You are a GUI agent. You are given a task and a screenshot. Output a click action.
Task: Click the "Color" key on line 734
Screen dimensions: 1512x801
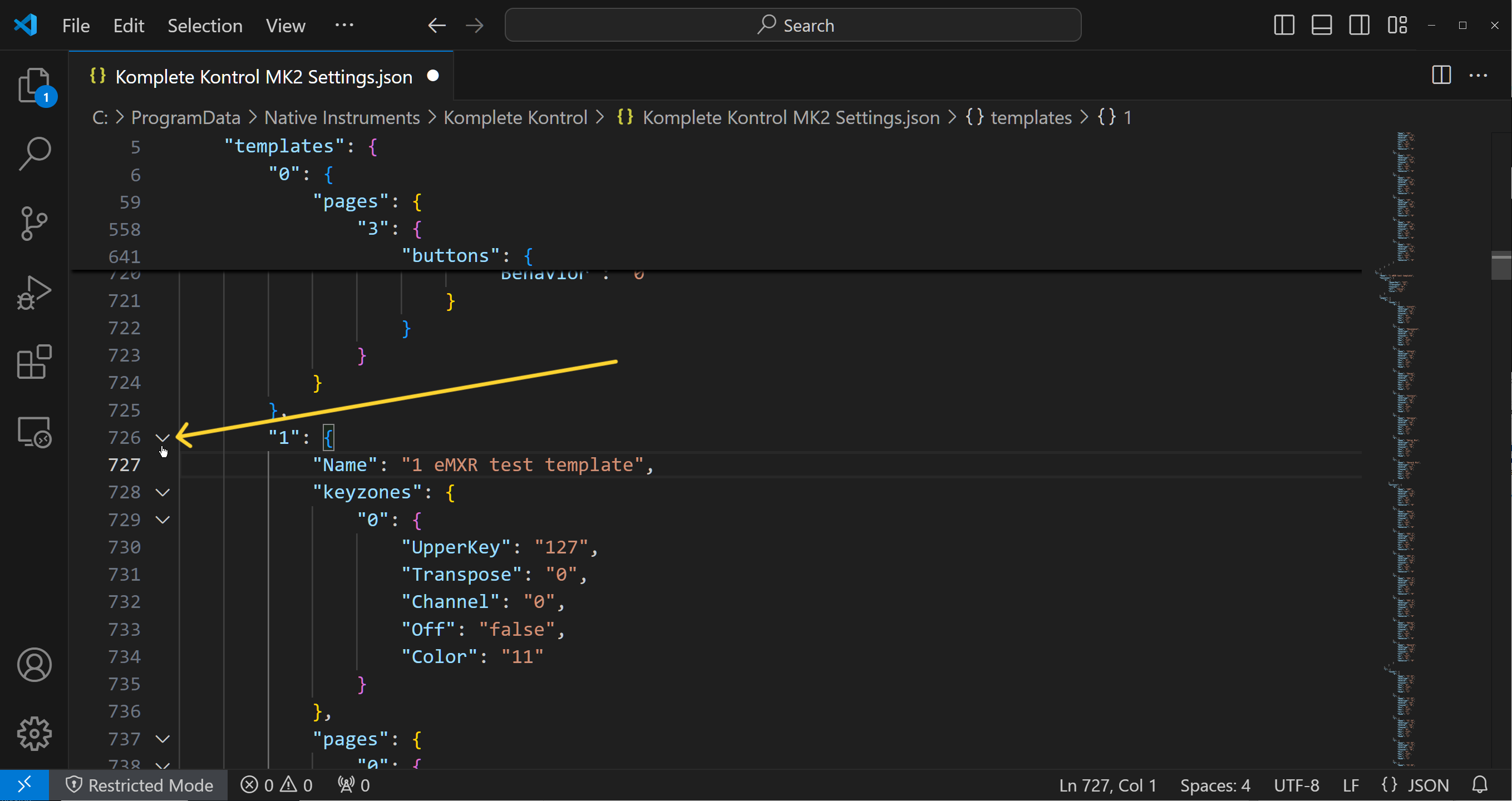pos(440,656)
